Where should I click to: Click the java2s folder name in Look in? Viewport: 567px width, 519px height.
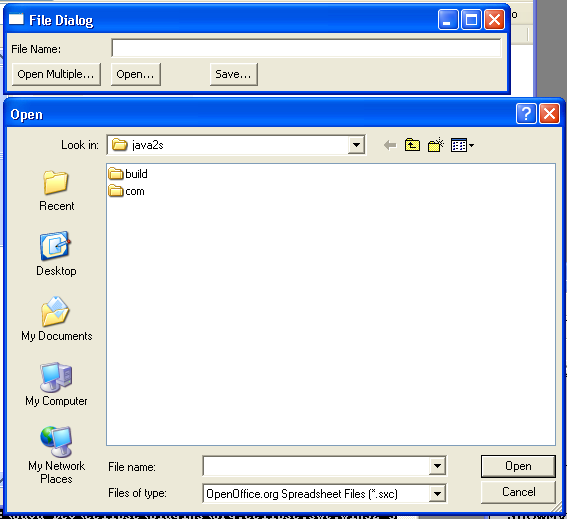click(148, 145)
